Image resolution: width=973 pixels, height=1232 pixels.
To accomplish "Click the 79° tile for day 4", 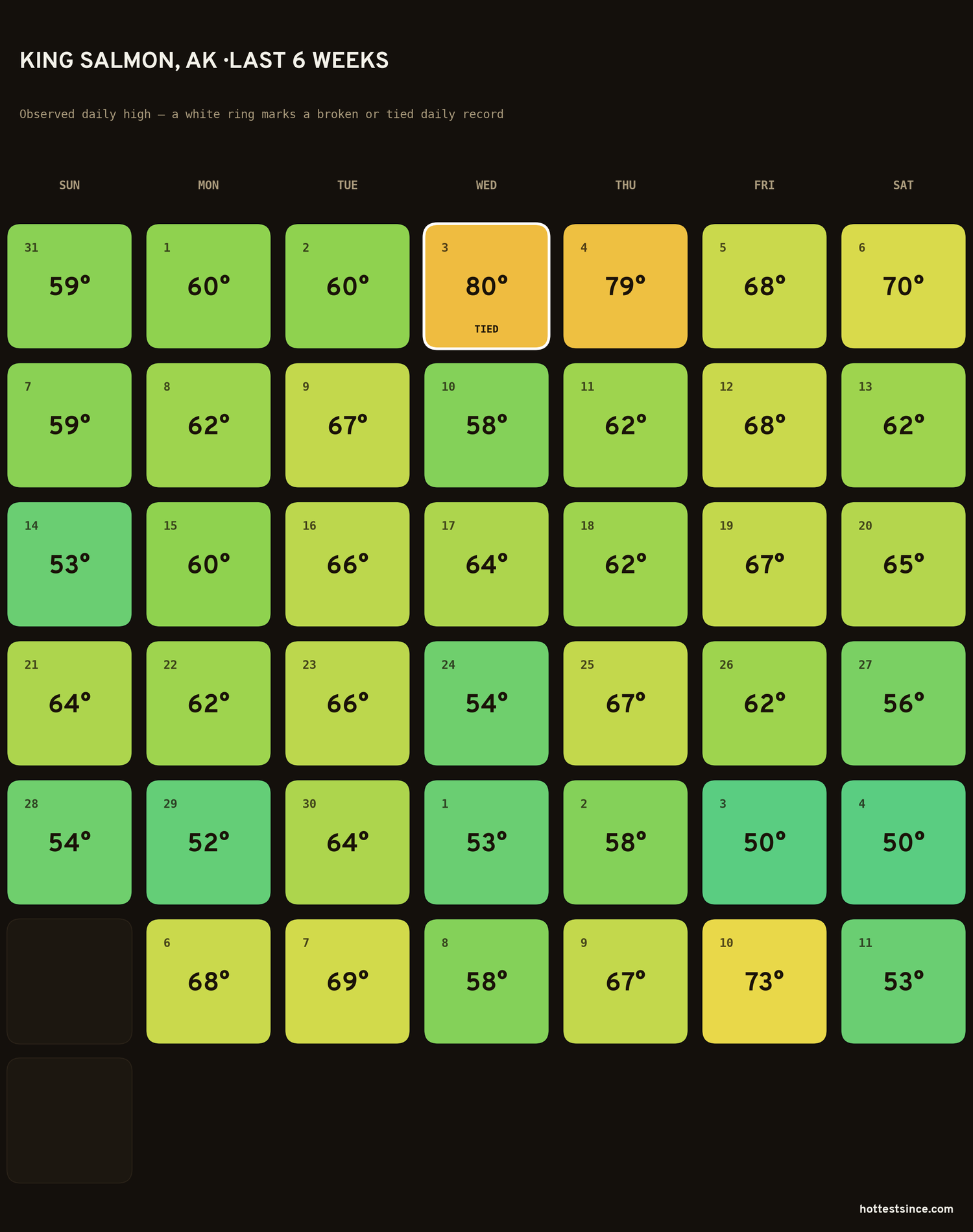I will (625, 286).
